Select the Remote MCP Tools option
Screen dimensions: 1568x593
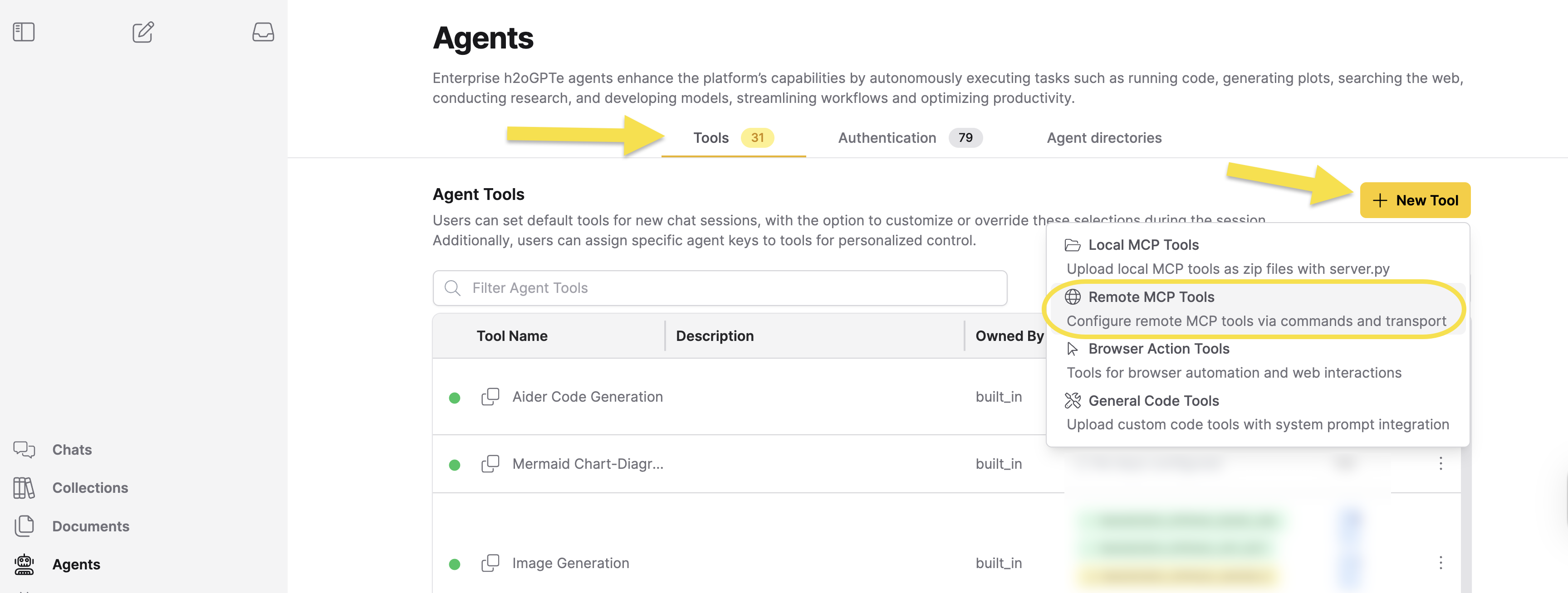[x=1151, y=297]
